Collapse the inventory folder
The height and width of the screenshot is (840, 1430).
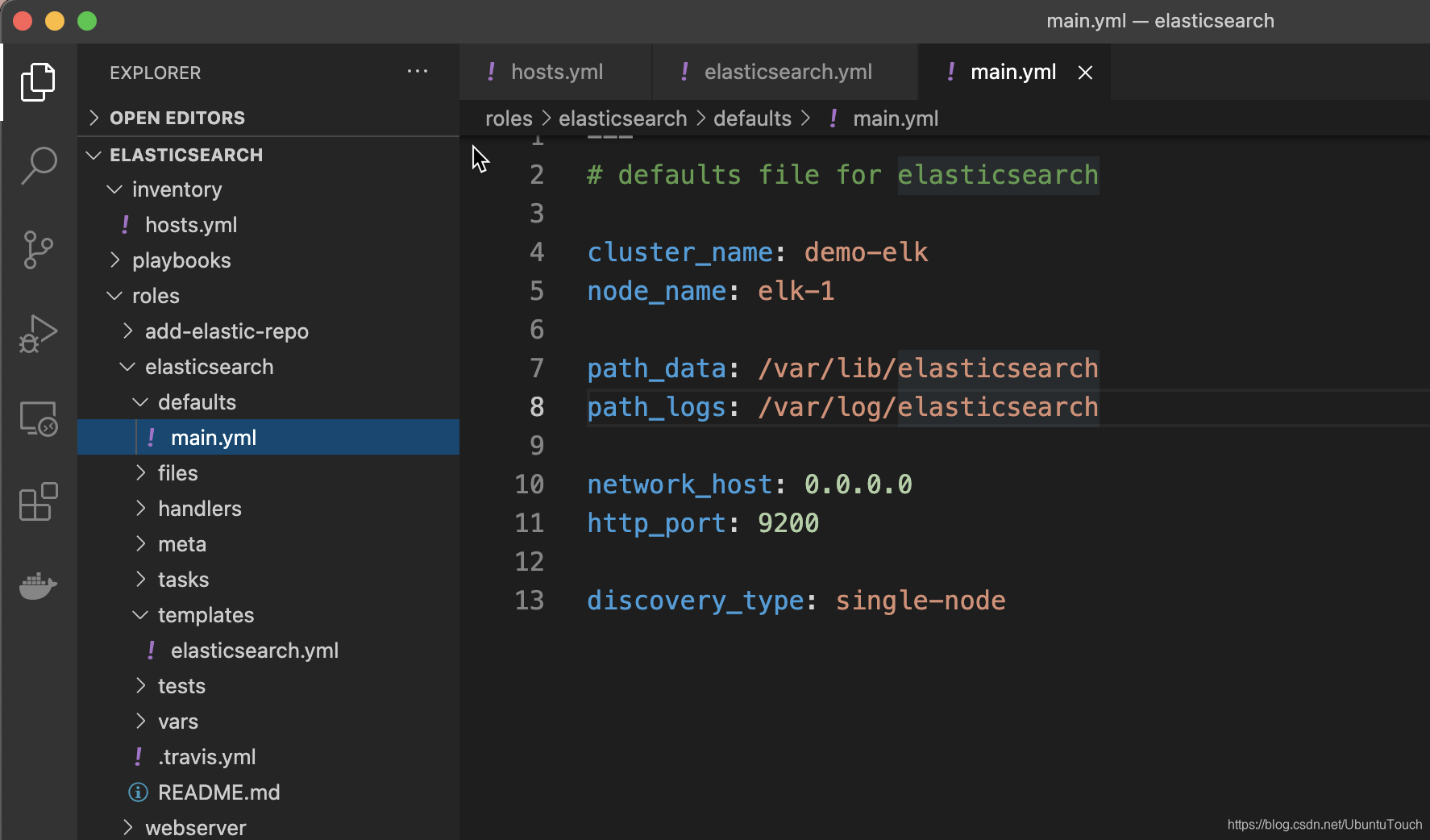click(x=114, y=189)
